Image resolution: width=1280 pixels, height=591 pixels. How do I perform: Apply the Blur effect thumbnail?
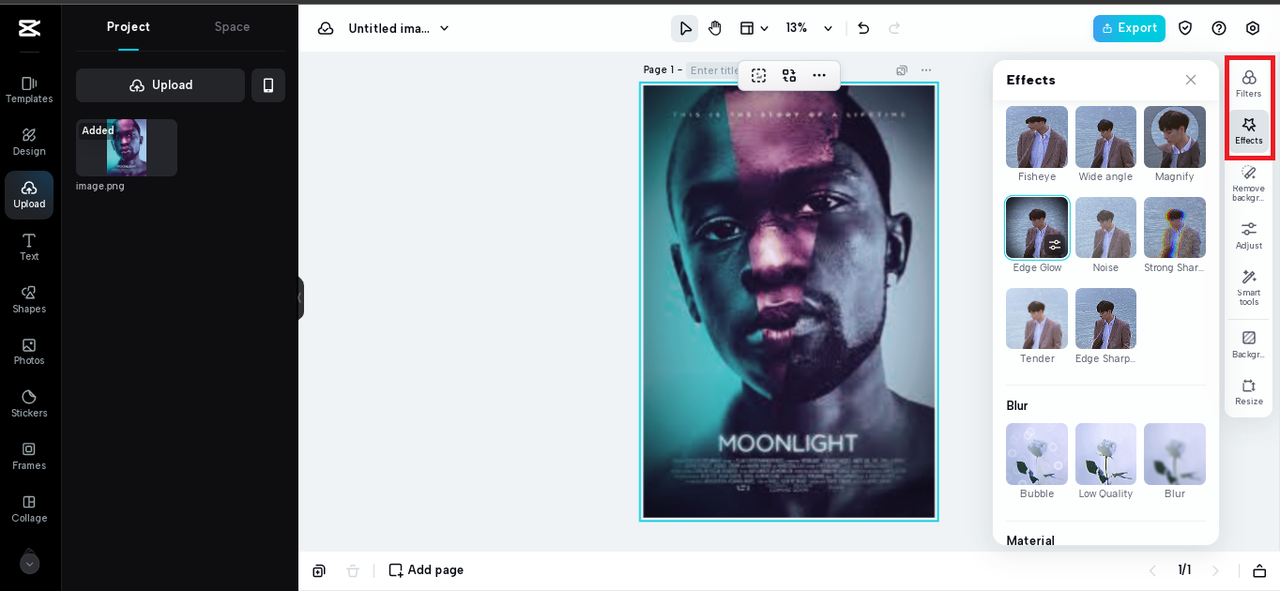point(1175,454)
